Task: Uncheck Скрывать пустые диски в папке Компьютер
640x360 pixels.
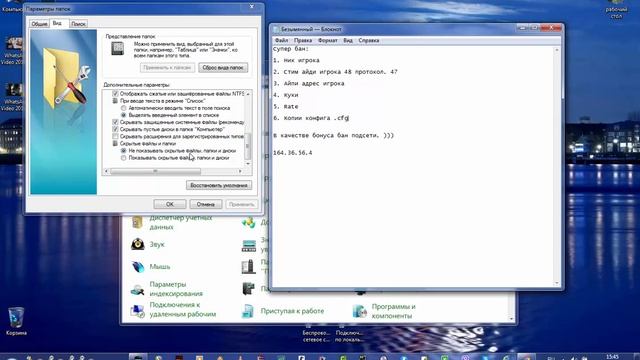Action: tap(115, 129)
